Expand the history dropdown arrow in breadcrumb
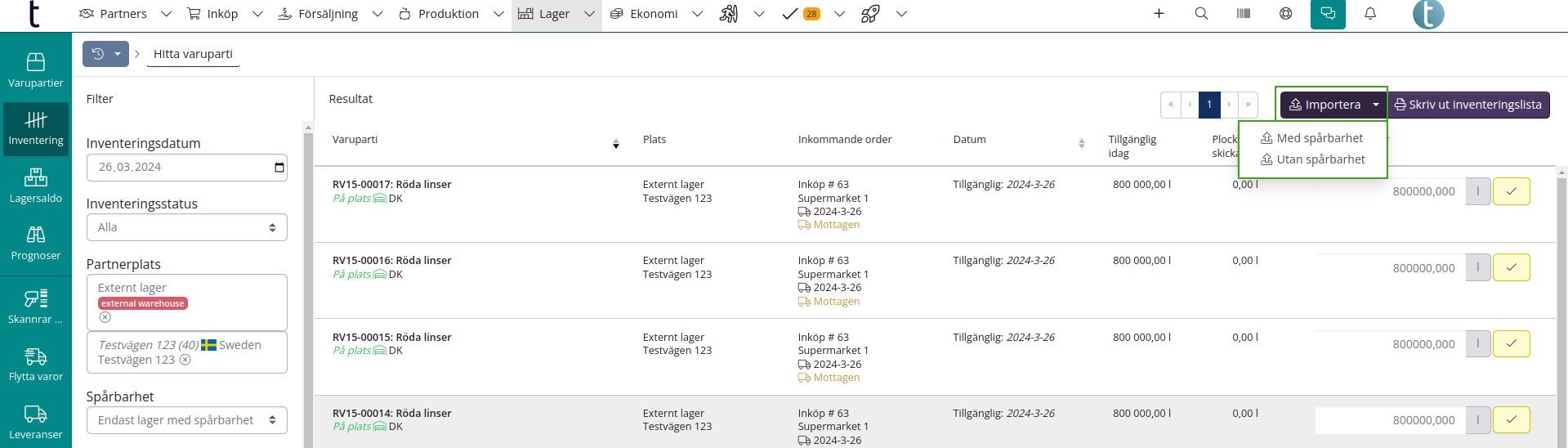 [118, 54]
